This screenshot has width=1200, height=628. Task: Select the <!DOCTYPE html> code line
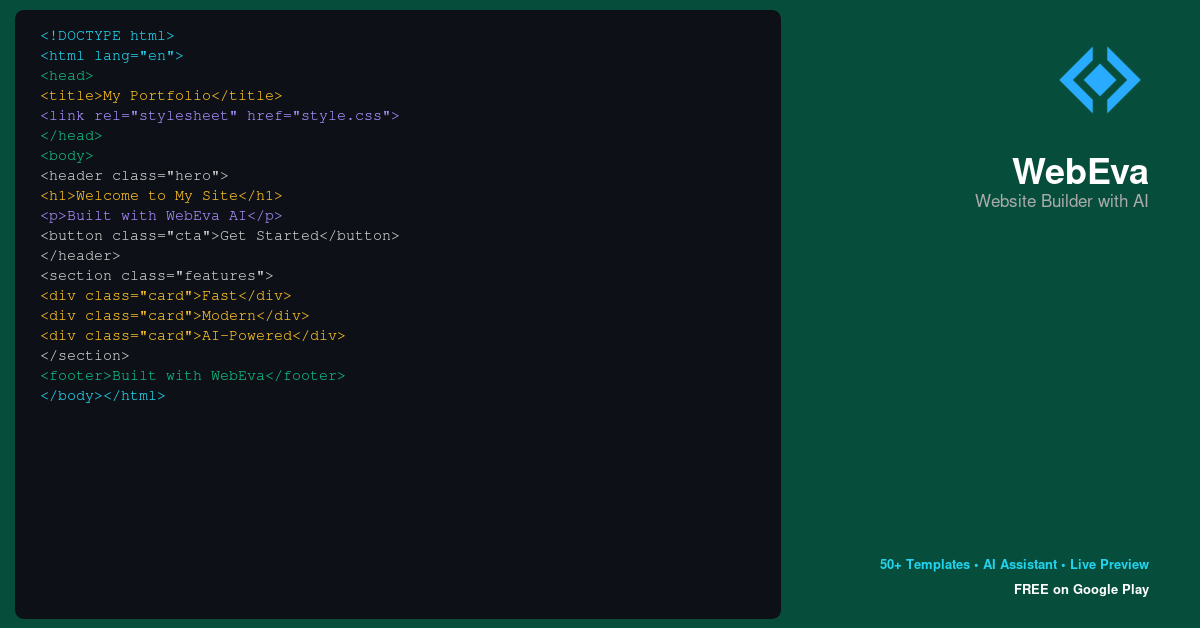[x=107, y=36]
